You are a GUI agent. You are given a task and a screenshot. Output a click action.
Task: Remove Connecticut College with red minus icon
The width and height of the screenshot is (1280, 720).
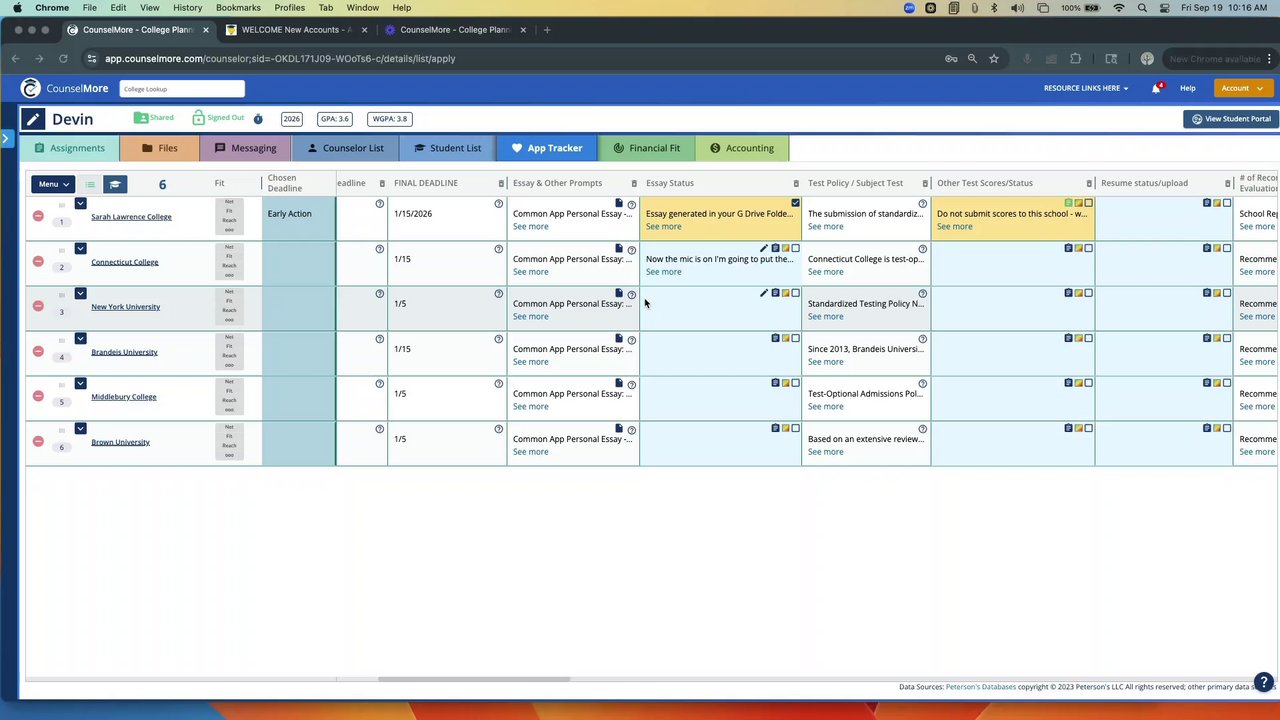pos(38,261)
